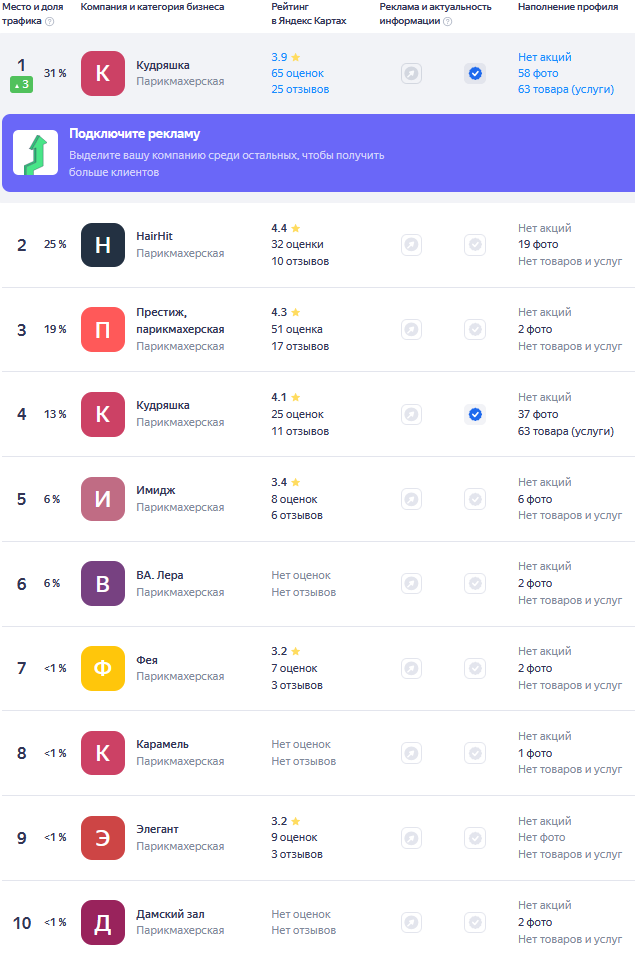Click the blue verified checkmark in row 1 Кудряшка
Image resolution: width=635 pixels, height=960 pixels.
475,73
